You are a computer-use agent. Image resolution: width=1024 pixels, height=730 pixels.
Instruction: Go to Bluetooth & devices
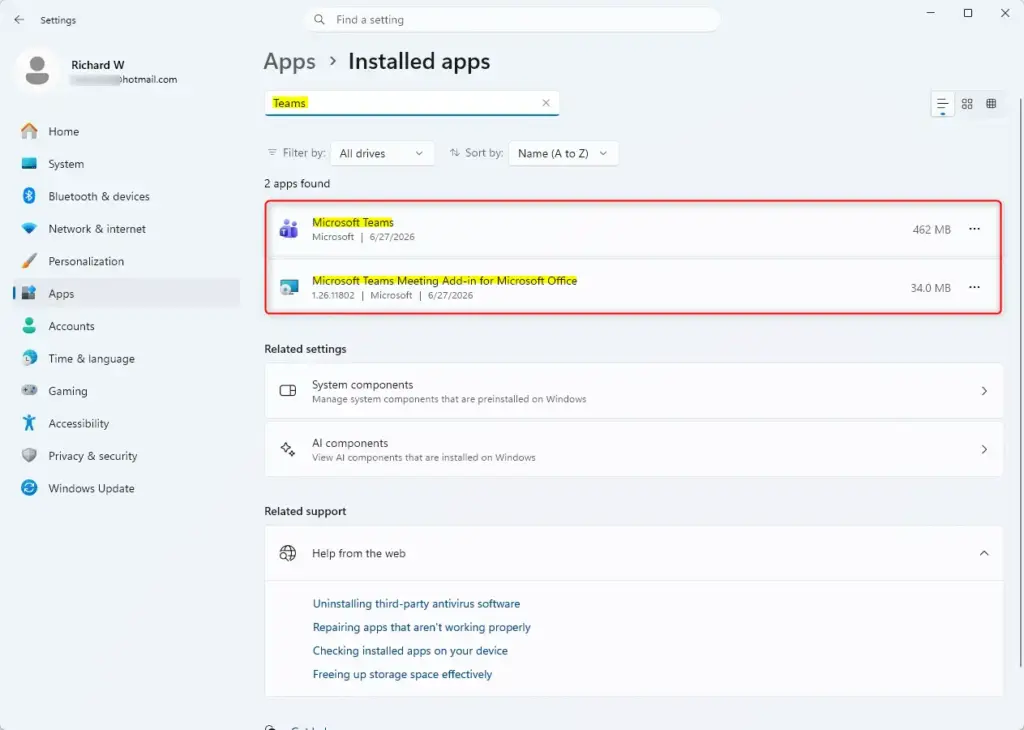(127, 196)
